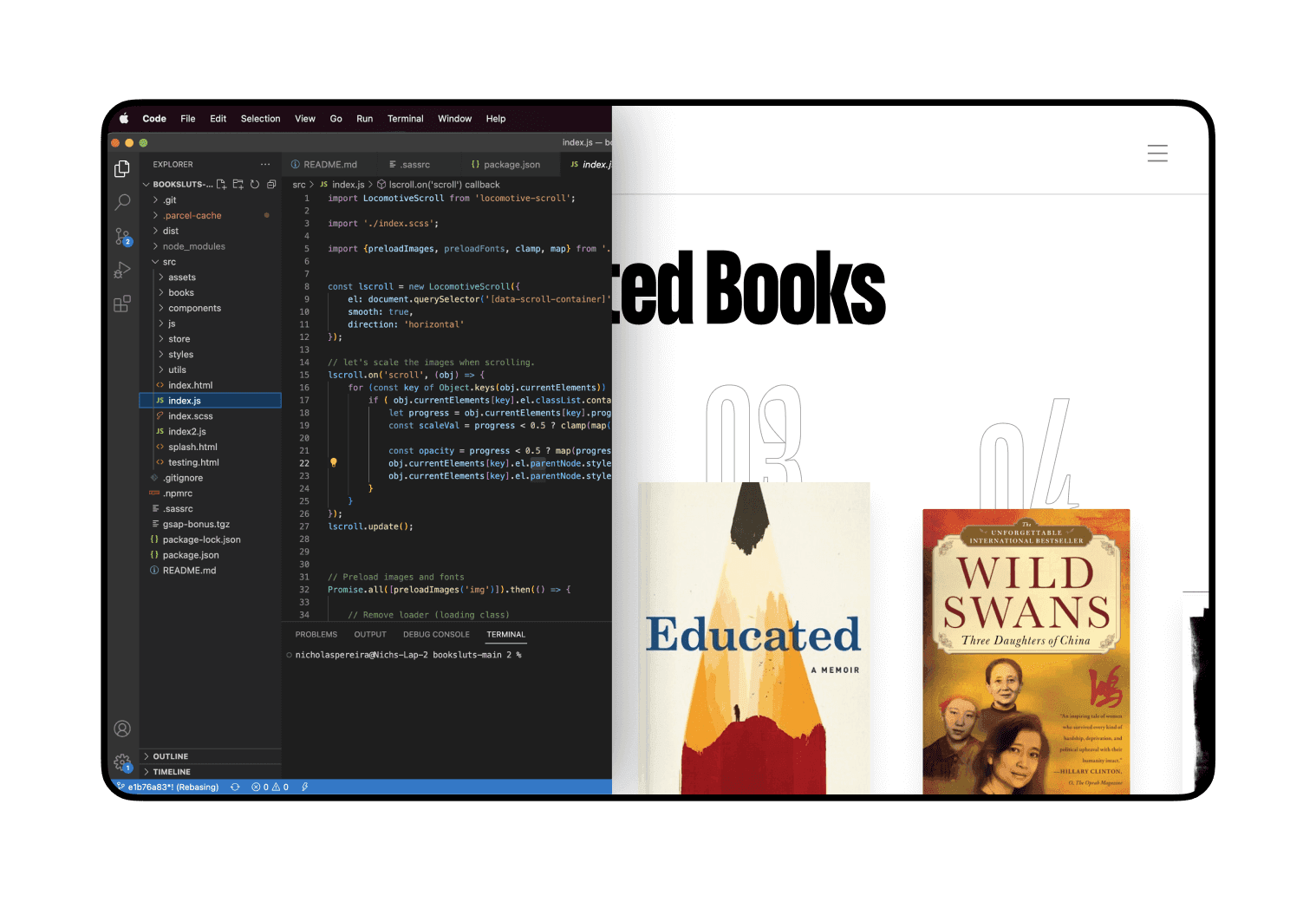Screen dimensions: 1316x902
Task: Open testing.html in the file tree
Action: 210,462
